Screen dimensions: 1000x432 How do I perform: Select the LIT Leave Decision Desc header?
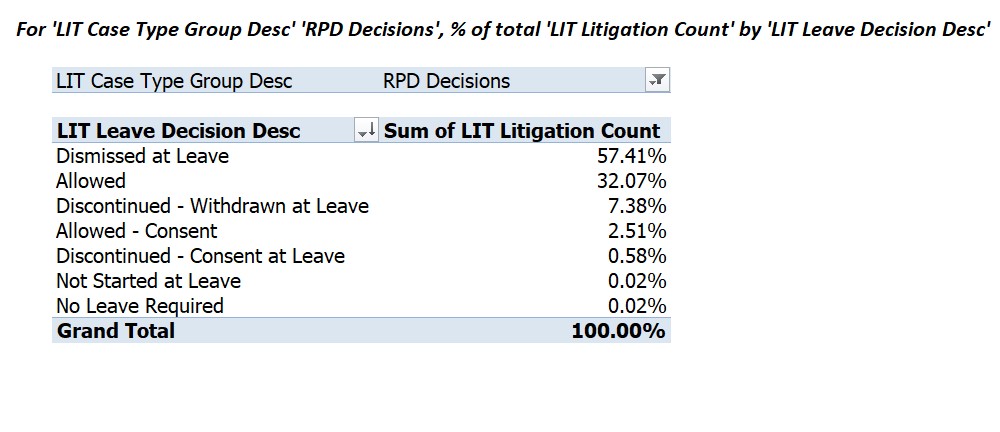(x=178, y=131)
